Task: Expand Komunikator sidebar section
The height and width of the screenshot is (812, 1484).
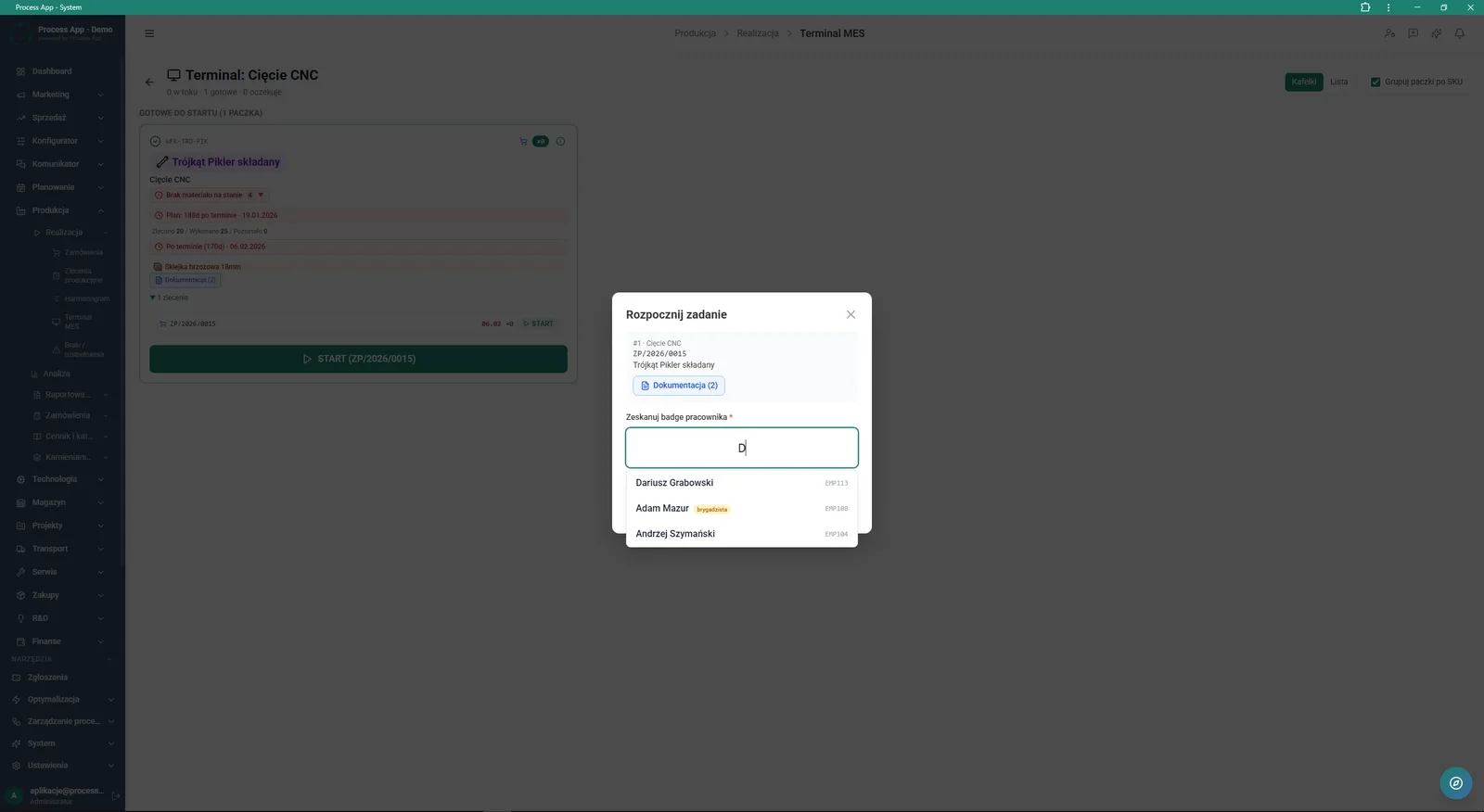Action: pyautogui.click(x=60, y=164)
